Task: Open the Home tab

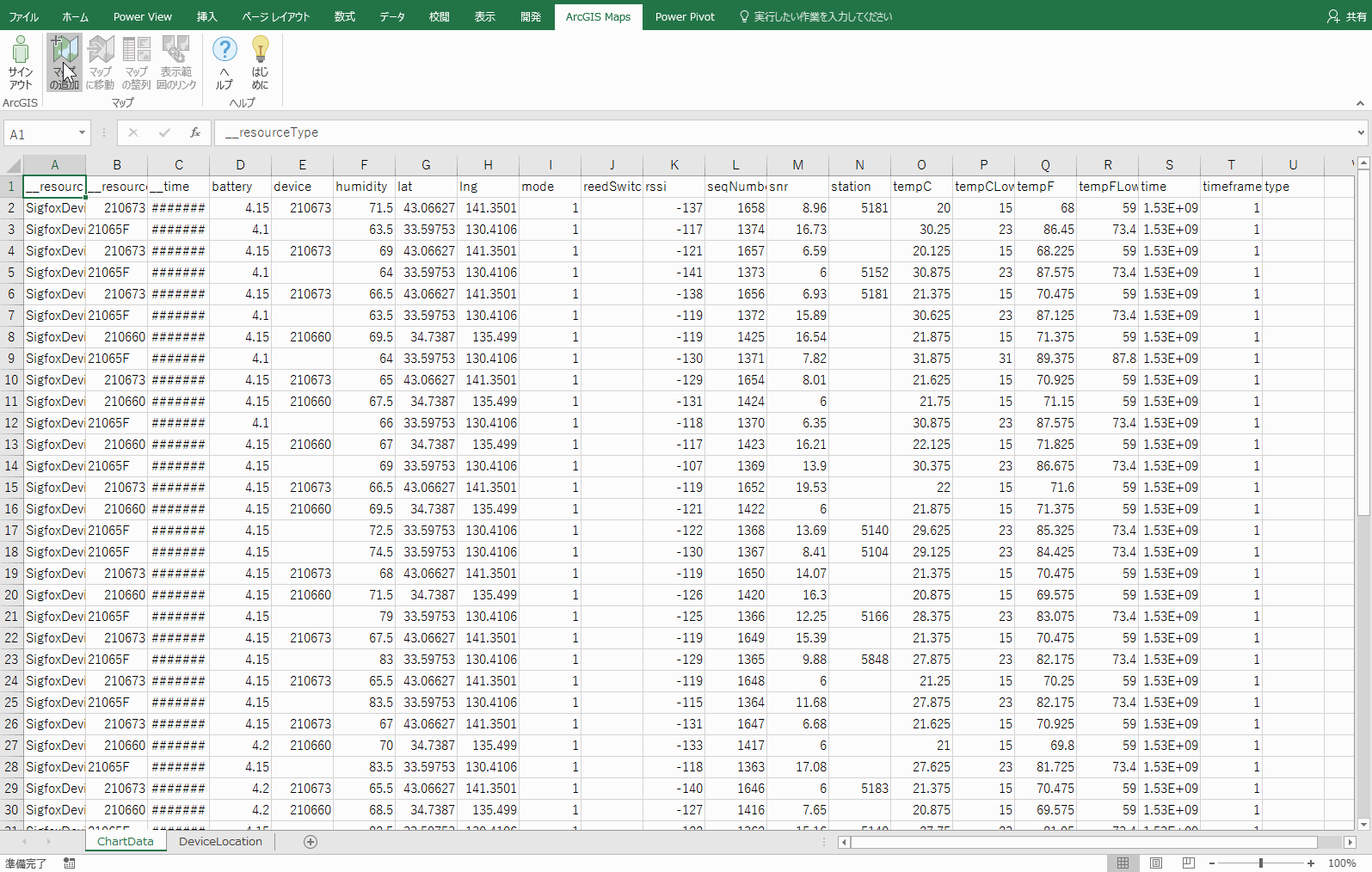Action: tap(76, 16)
